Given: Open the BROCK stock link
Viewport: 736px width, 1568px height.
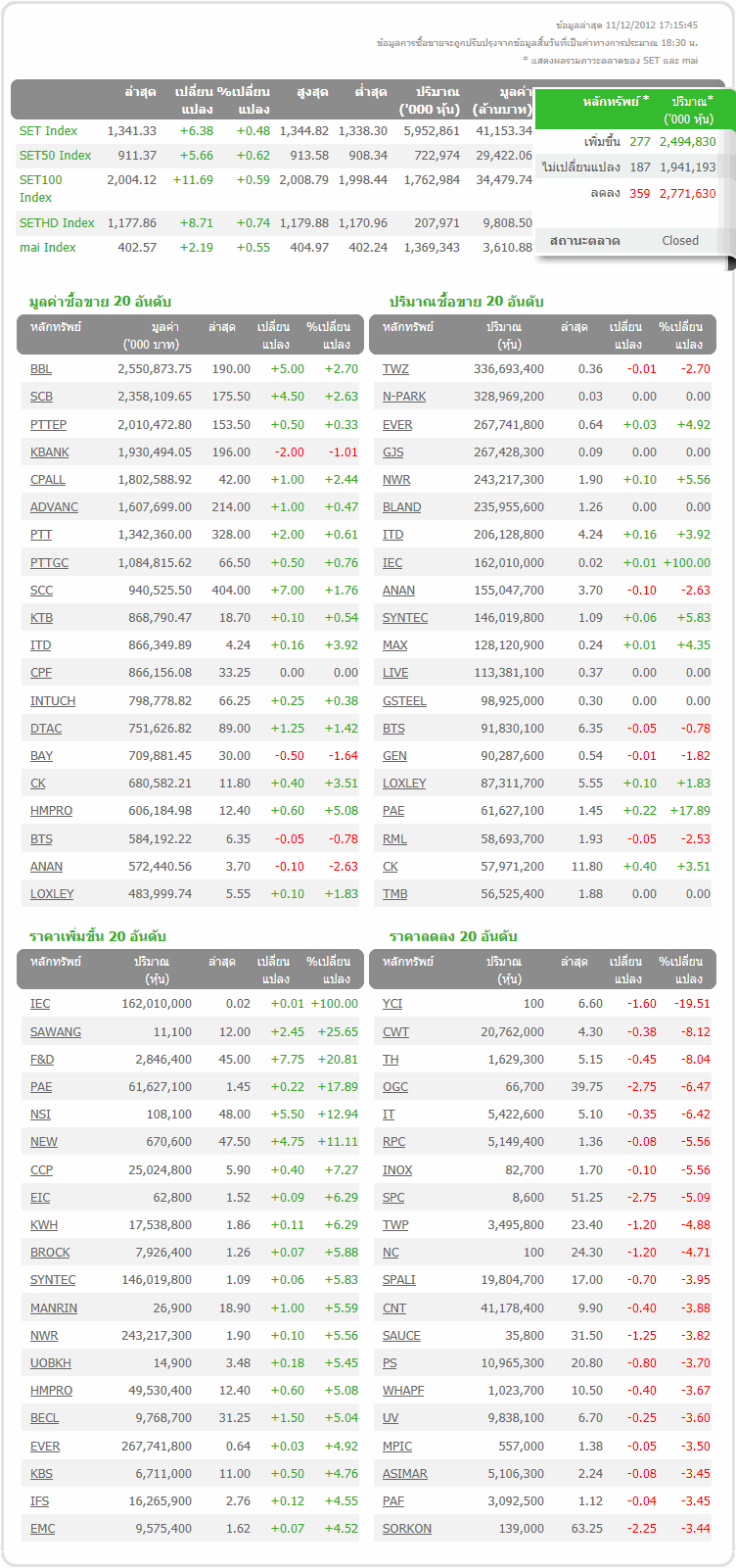Looking at the screenshot, I should (50, 1252).
